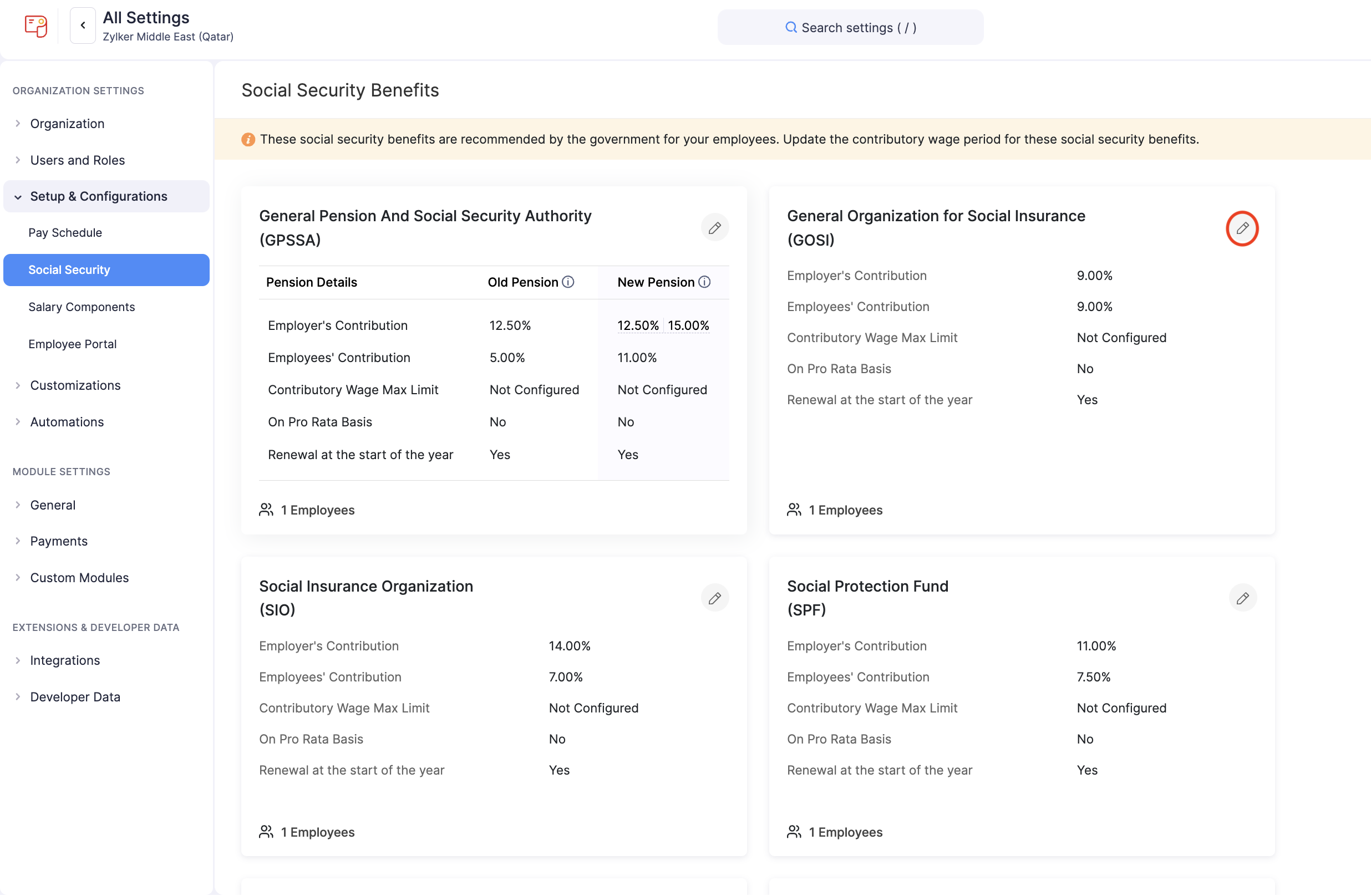
Task: Edit the Social Protection Fund benefit
Action: 1242,598
